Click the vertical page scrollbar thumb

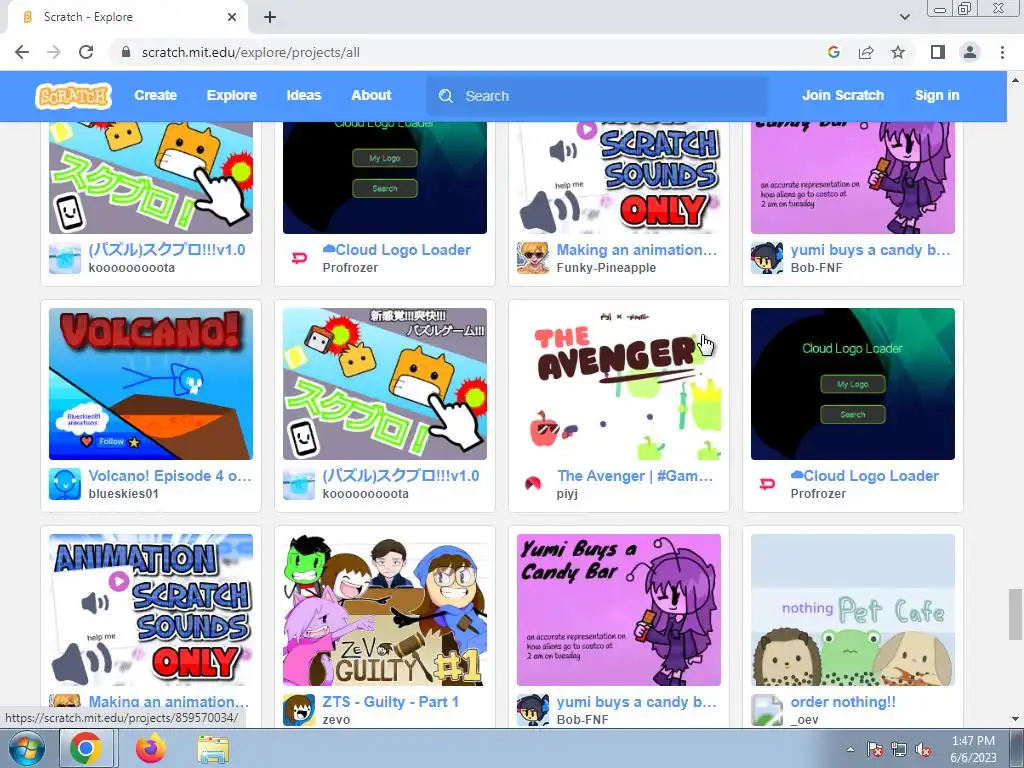[1015, 614]
